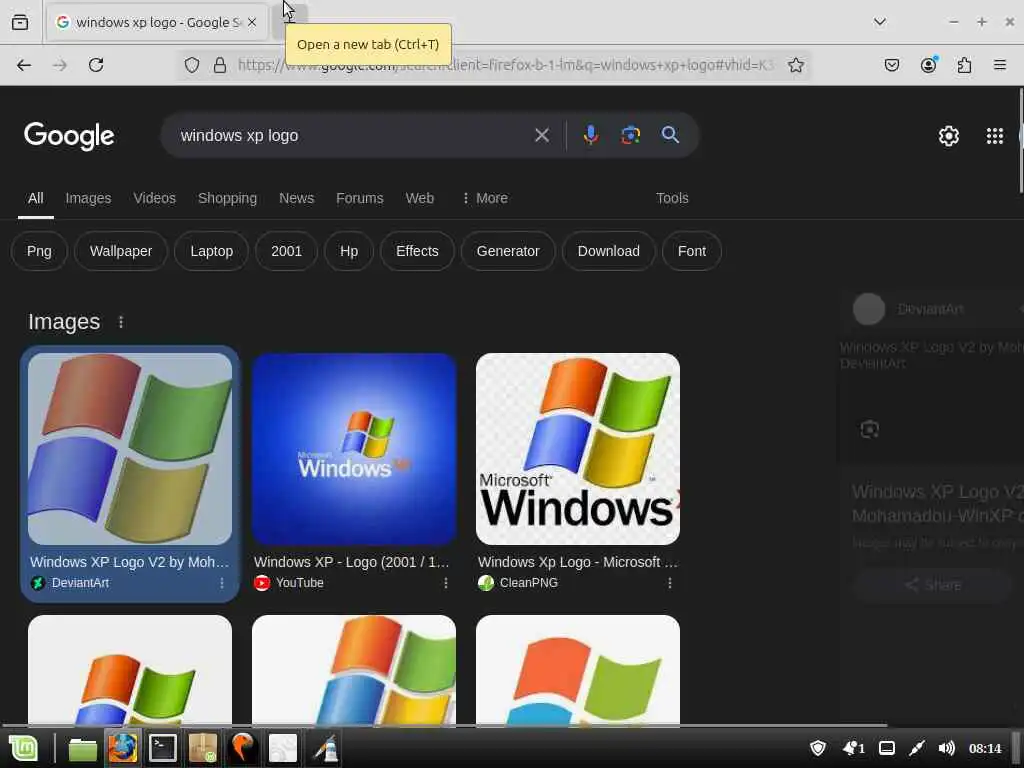Screen dimensions: 1024x768
Task: Go to Google home via logo
Action: coord(69,136)
